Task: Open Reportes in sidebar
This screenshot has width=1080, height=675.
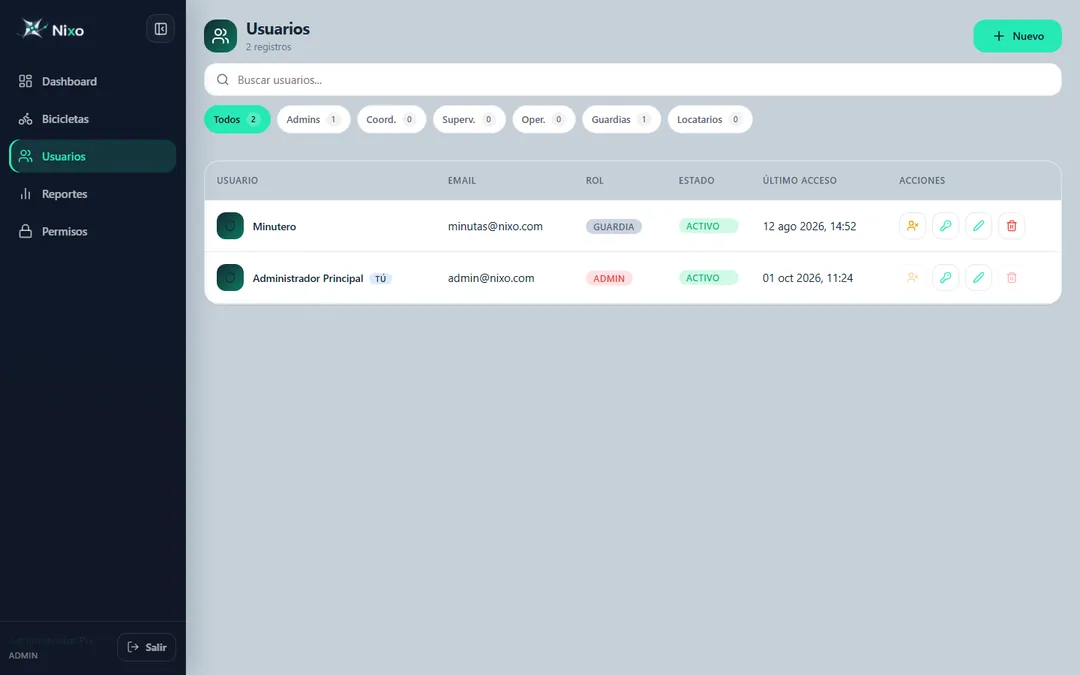Action: coord(92,194)
